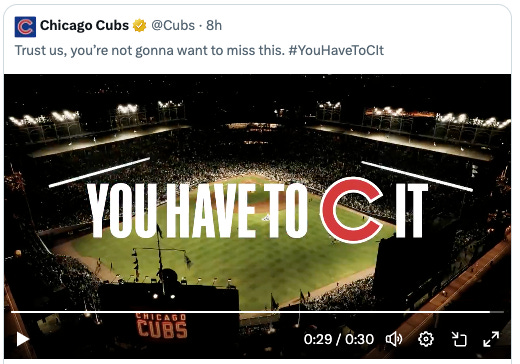
Task: Open the Chicago Cubs profile avatar
Action: [x=25, y=27]
